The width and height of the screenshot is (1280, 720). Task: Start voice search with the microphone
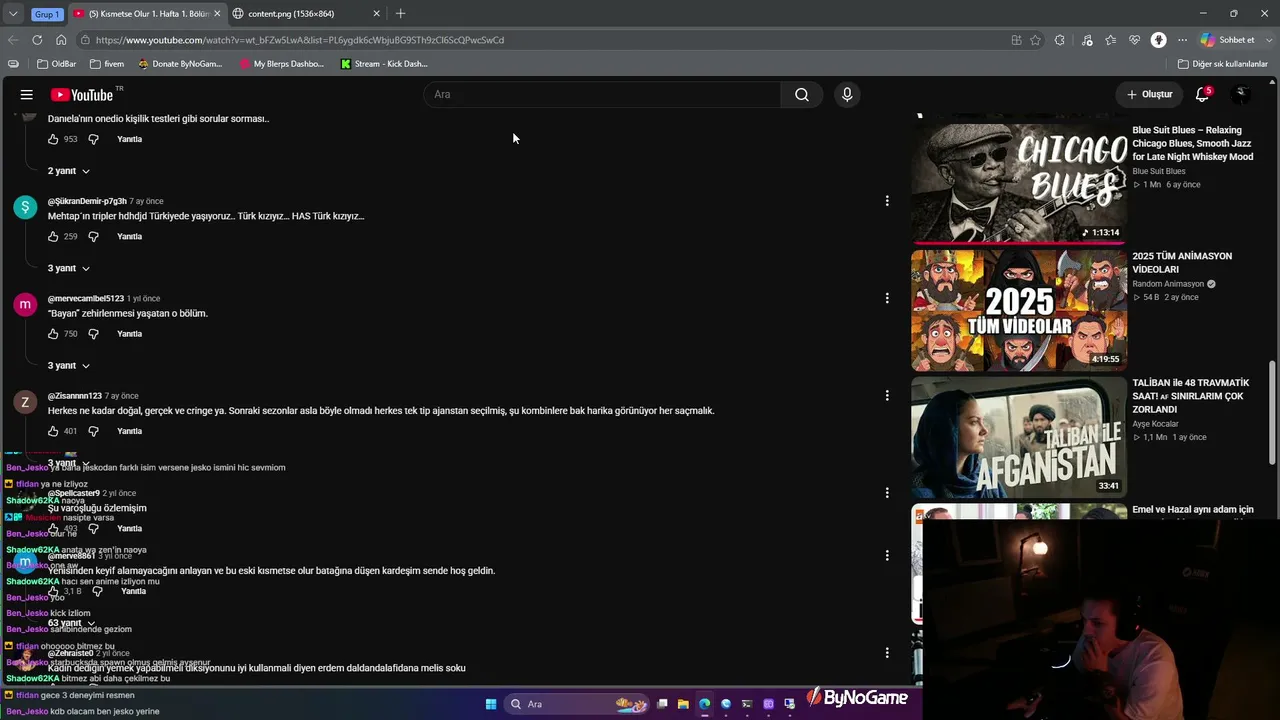click(847, 94)
